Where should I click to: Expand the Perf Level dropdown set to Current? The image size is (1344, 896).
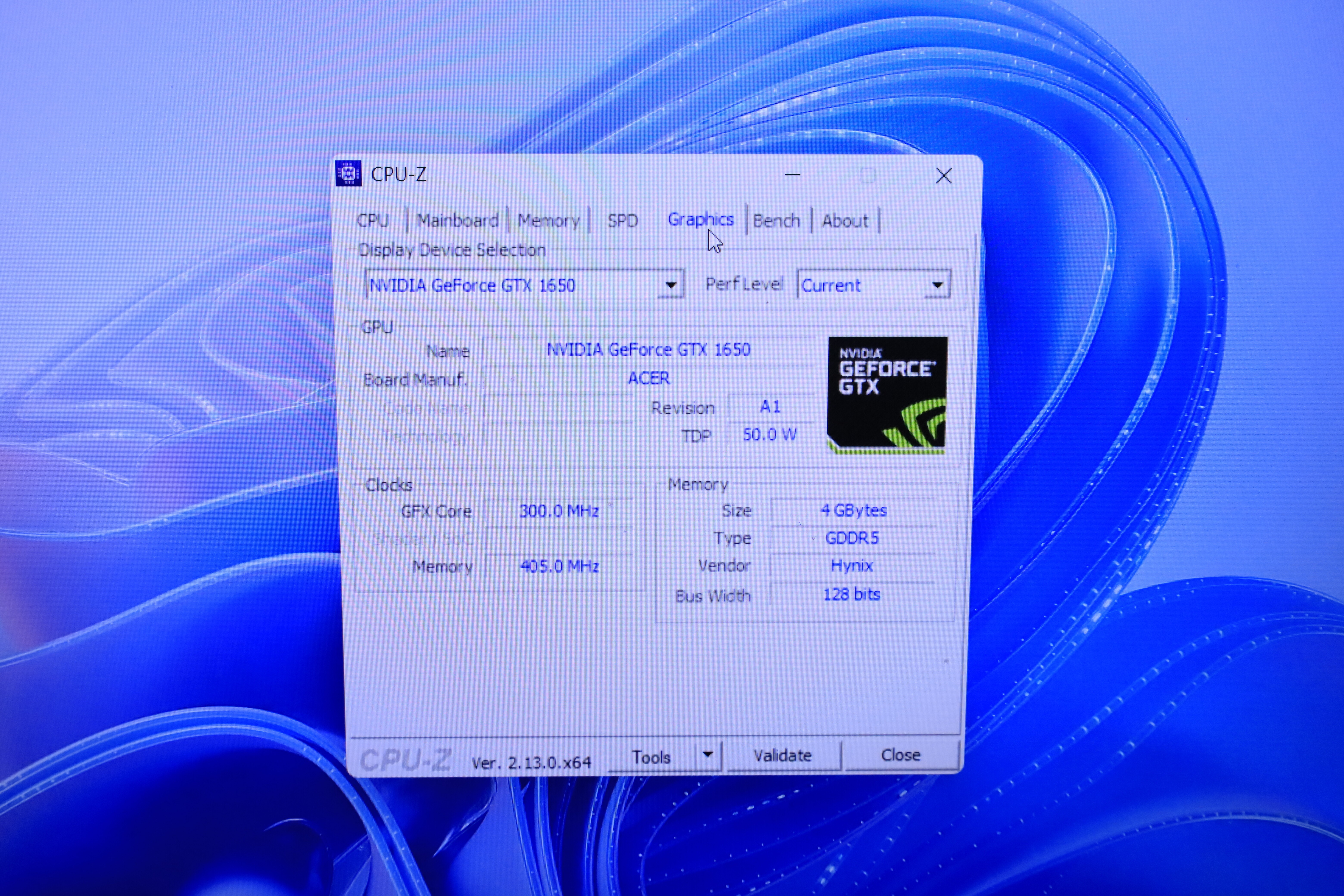tap(874, 285)
